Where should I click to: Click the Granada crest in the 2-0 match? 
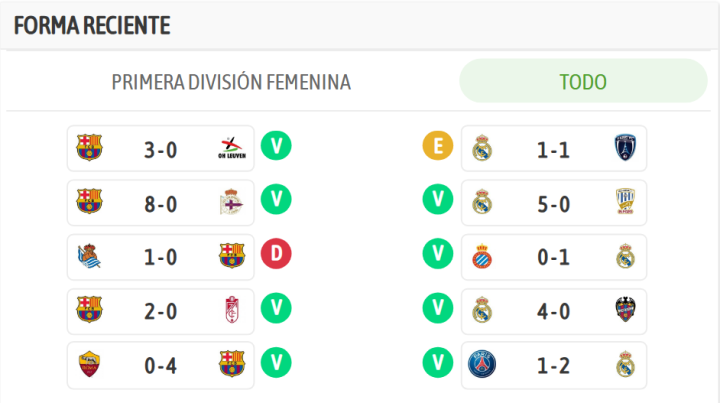click(230, 311)
